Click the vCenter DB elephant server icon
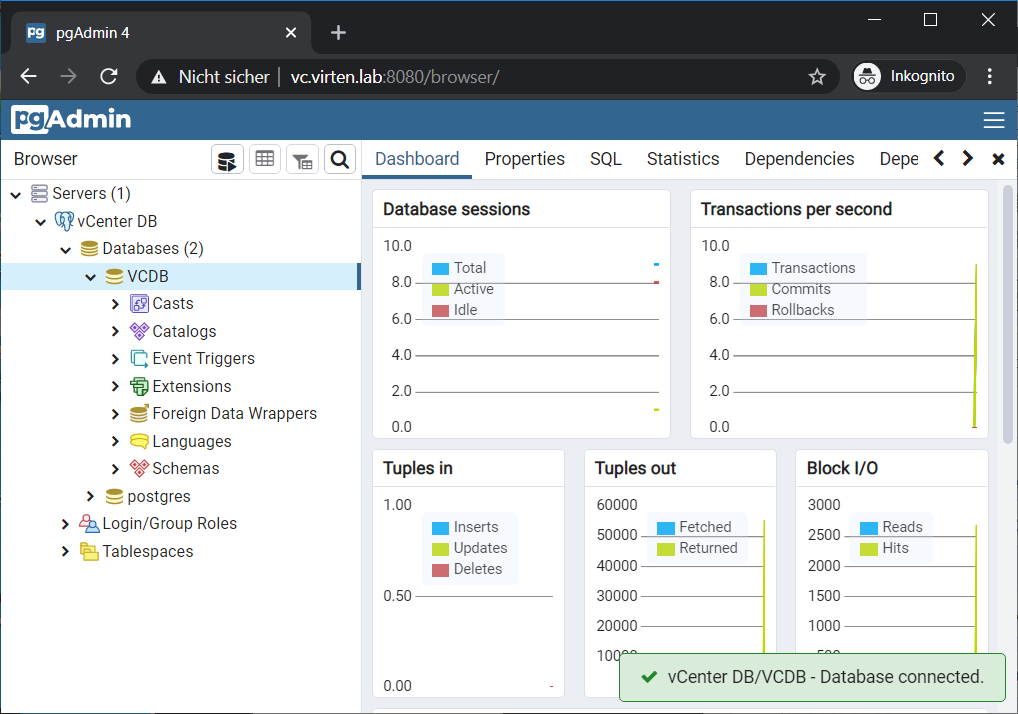 [64, 221]
